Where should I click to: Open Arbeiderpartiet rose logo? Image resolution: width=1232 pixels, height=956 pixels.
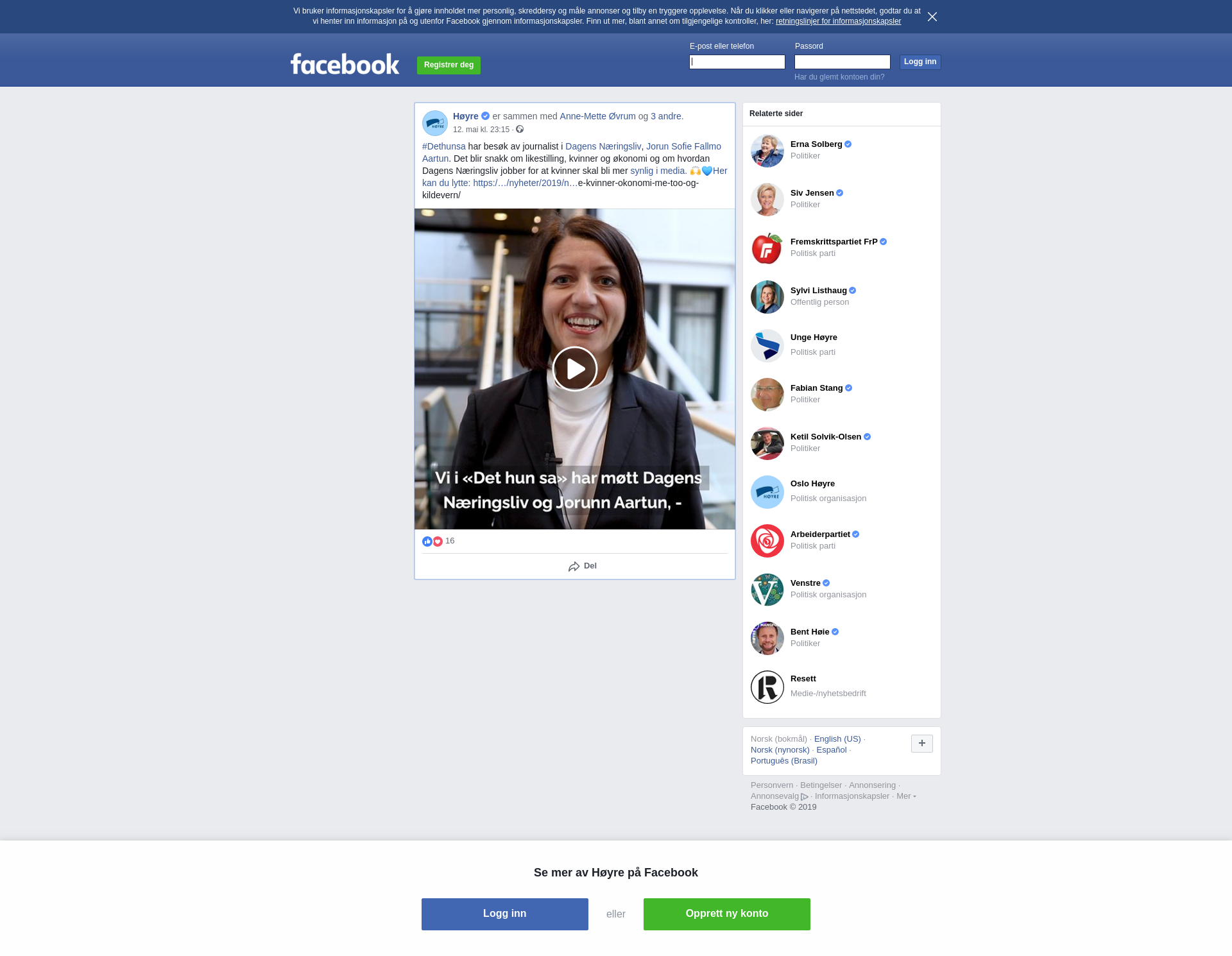(x=767, y=541)
